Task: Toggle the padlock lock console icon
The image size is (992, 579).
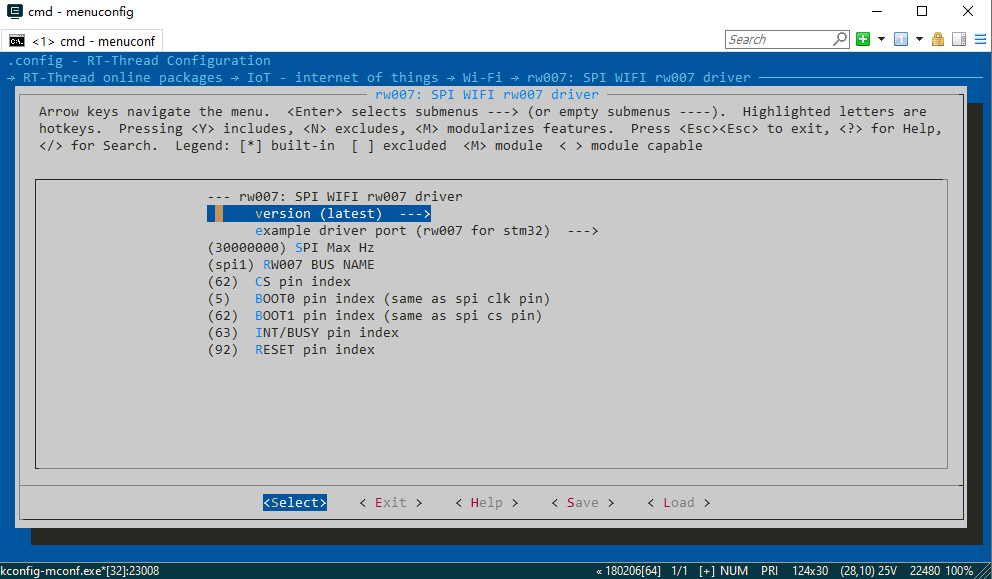Action: (x=938, y=40)
